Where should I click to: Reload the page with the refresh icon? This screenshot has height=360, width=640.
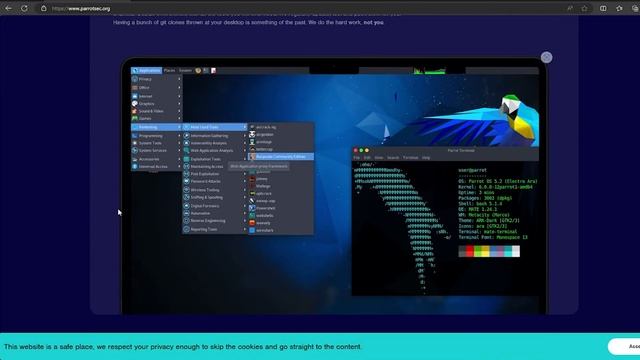[24, 8]
